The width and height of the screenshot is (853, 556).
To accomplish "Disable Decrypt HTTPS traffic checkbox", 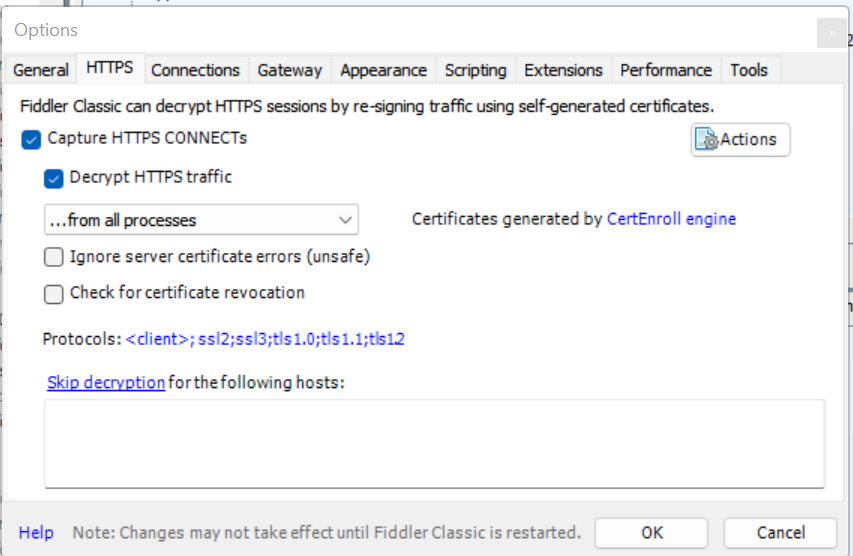I will [x=53, y=178].
